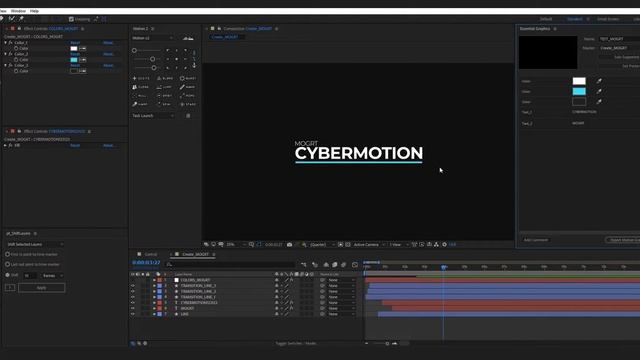Select the Small Screen workspace
Image resolution: width=640 pixels, height=360 pixels.
[x=608, y=19]
